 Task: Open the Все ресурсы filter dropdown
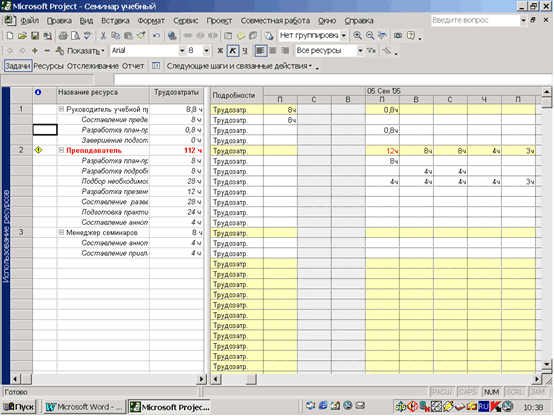(360, 51)
